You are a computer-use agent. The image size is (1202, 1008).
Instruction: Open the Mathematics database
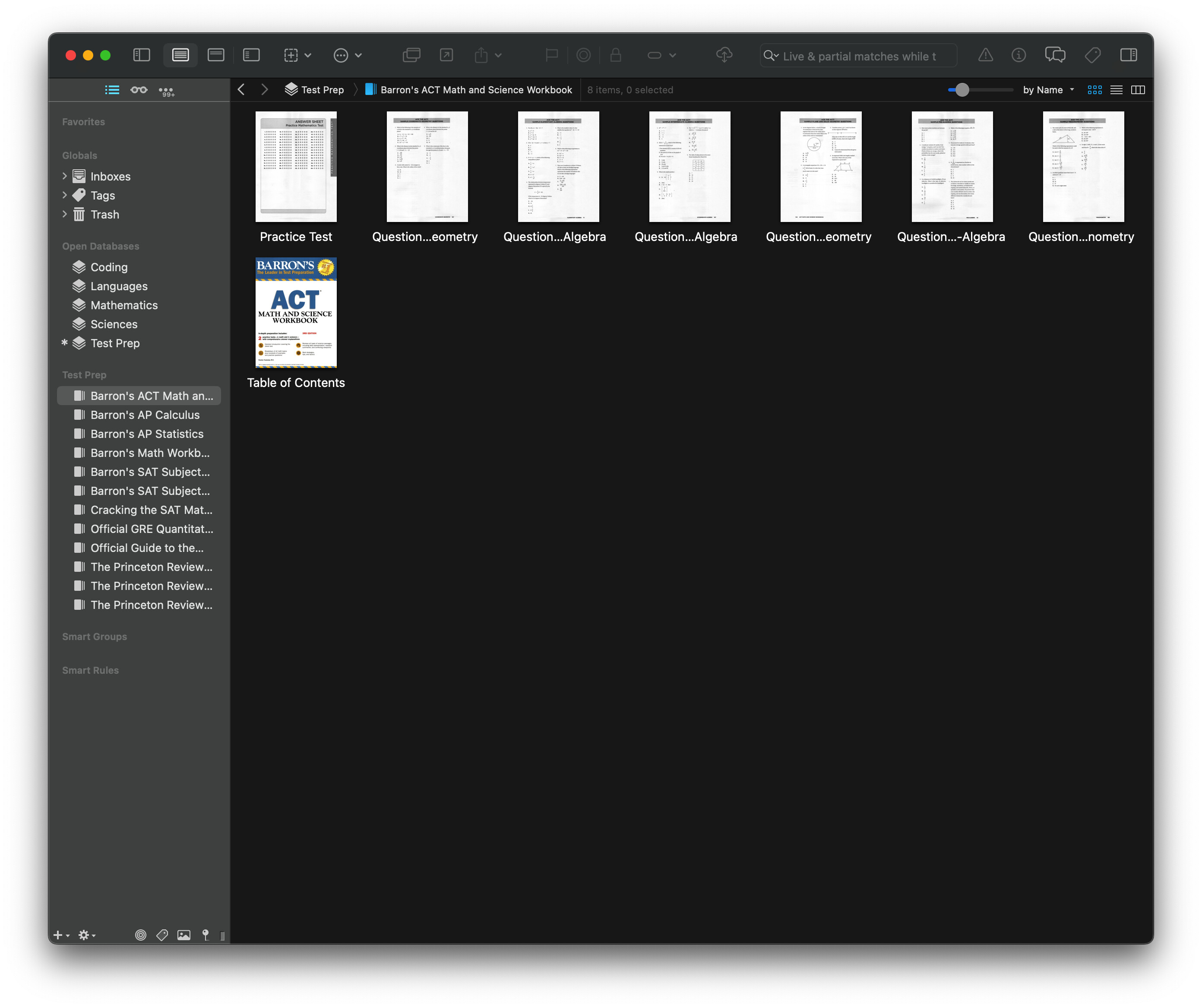click(x=123, y=305)
